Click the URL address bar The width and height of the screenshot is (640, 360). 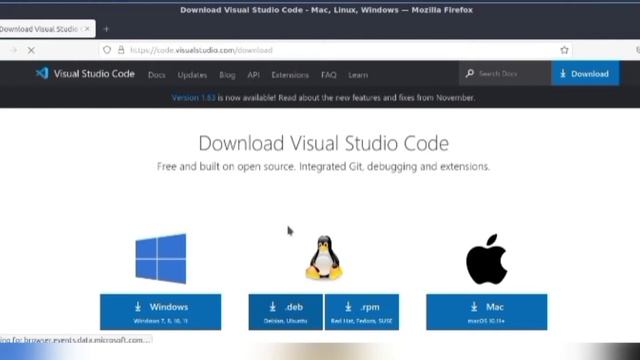click(335, 50)
